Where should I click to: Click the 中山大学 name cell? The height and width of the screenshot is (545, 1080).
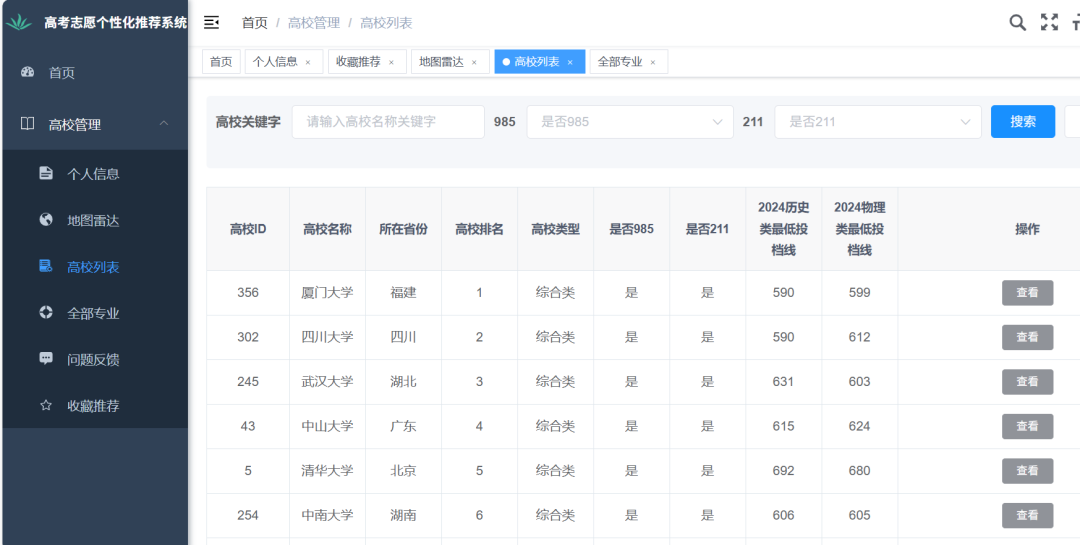pos(327,426)
